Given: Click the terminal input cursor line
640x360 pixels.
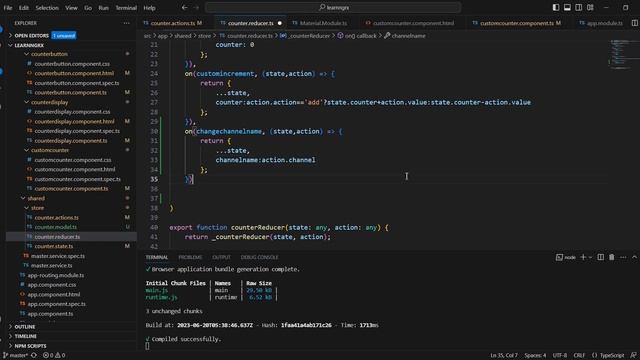Looking at the screenshot, I should (147, 346).
